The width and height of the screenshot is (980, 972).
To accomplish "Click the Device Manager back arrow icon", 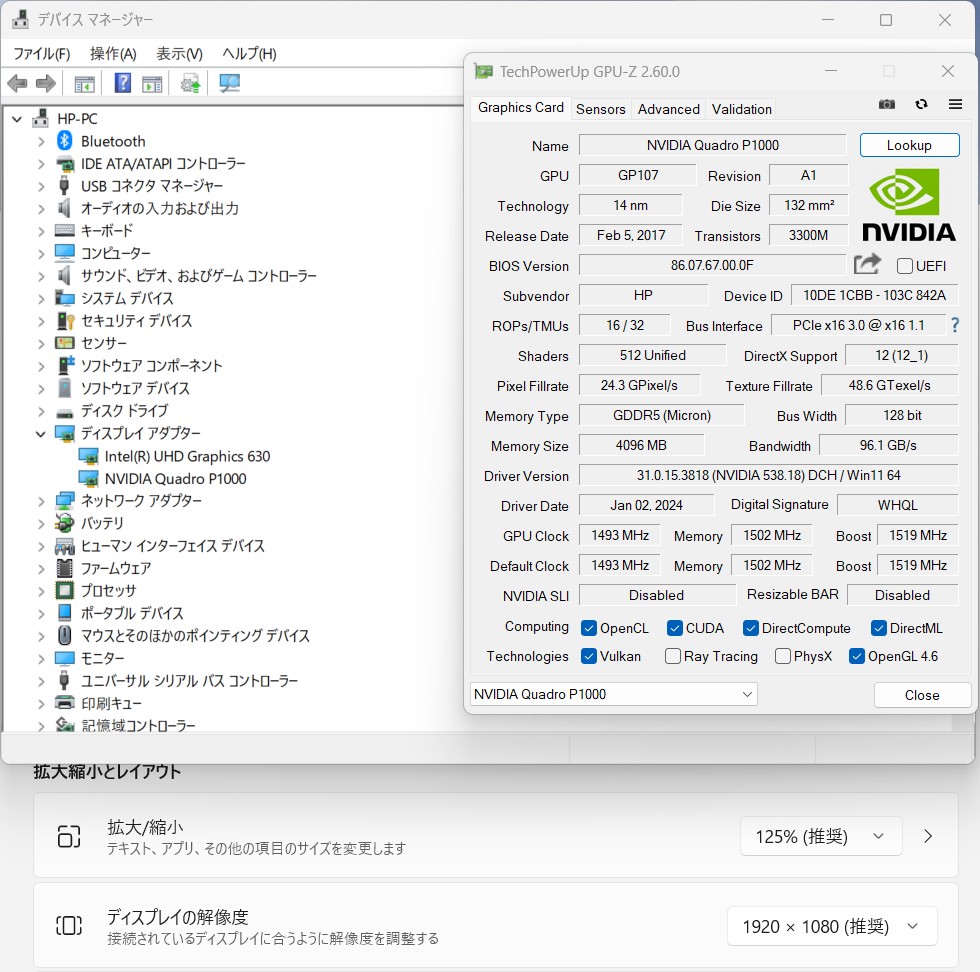I will pos(17,83).
